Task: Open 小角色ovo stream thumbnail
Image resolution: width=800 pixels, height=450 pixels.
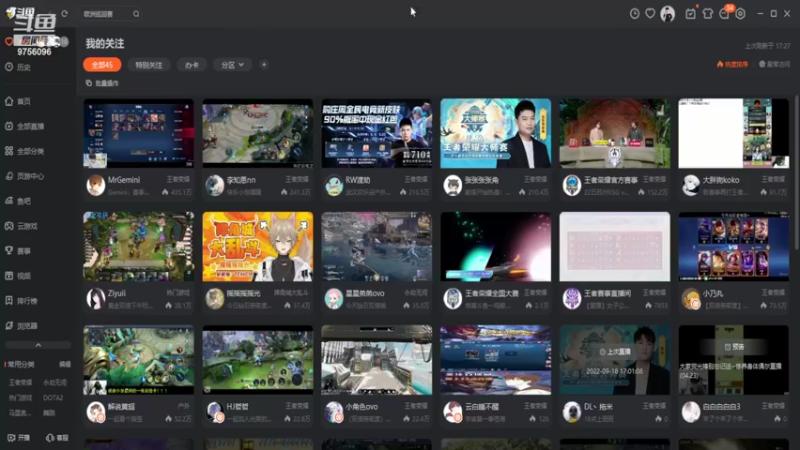Action: click(x=377, y=360)
